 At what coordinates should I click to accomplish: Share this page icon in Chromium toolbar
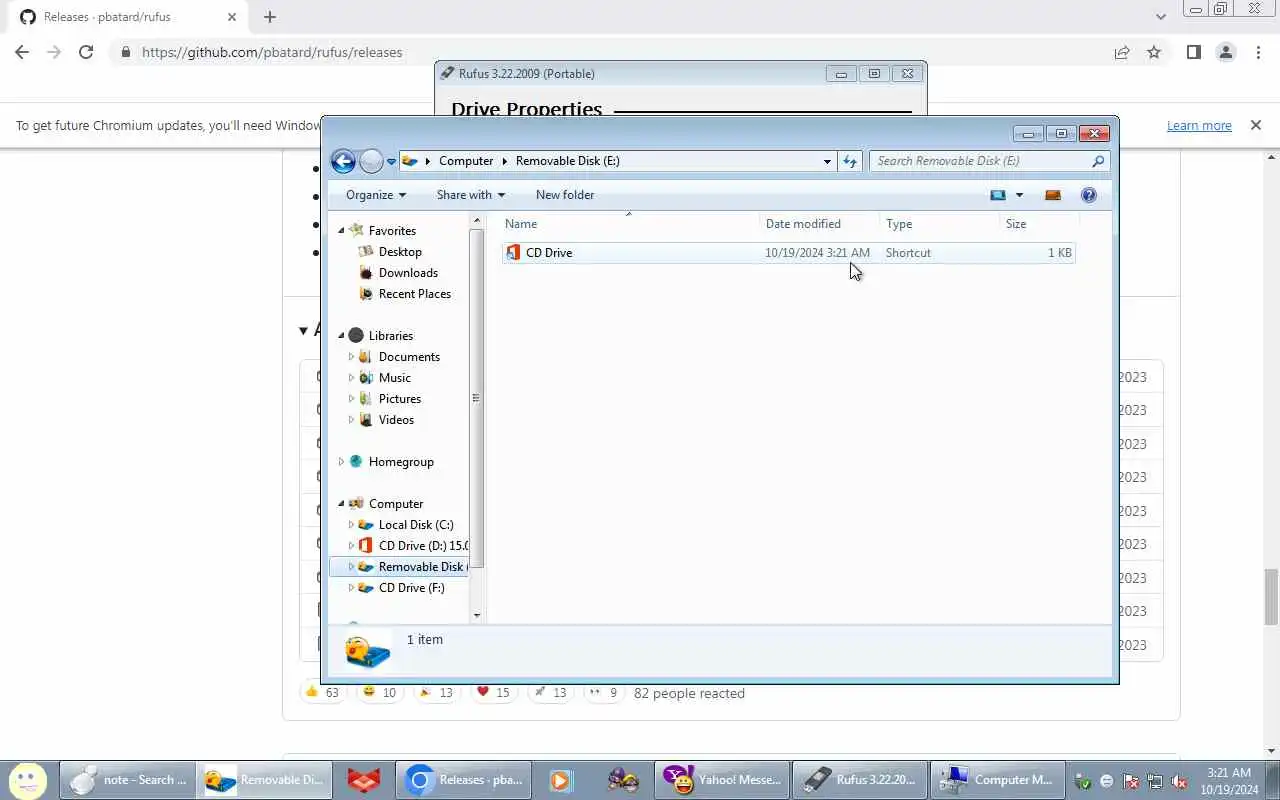(x=1122, y=53)
